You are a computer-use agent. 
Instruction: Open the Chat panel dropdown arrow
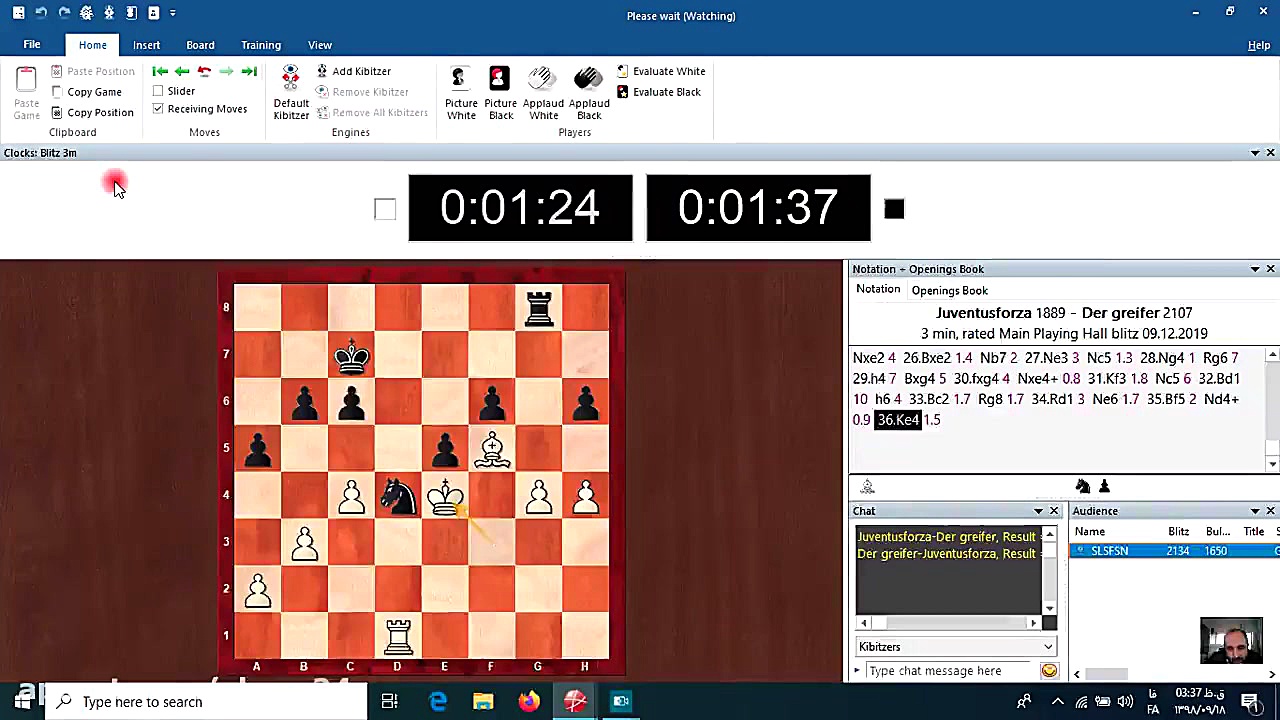click(1038, 511)
